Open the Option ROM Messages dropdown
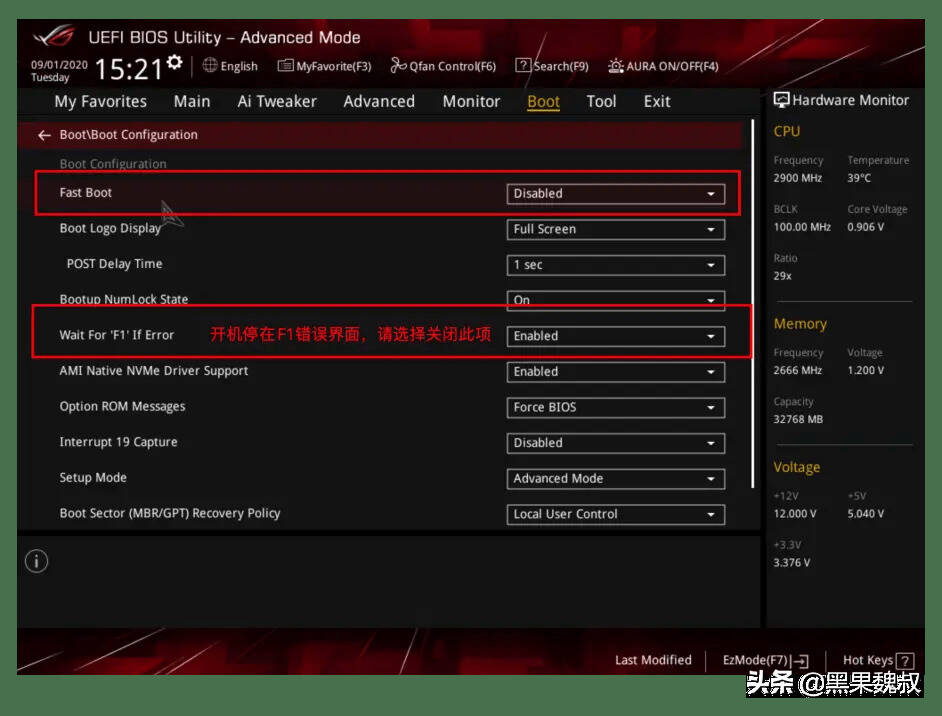Image resolution: width=942 pixels, height=716 pixels. pos(616,407)
